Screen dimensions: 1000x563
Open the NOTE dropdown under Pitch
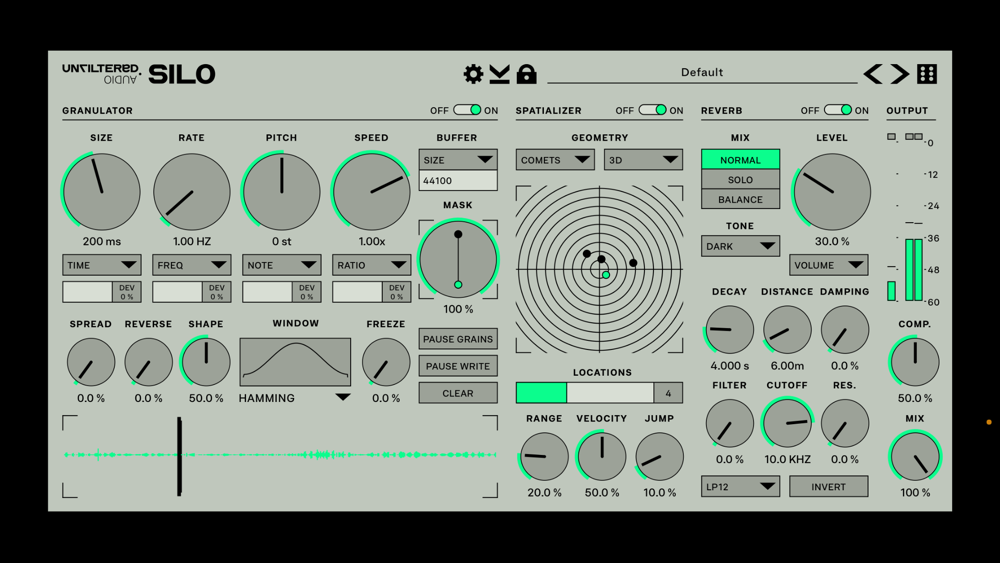(x=281, y=265)
